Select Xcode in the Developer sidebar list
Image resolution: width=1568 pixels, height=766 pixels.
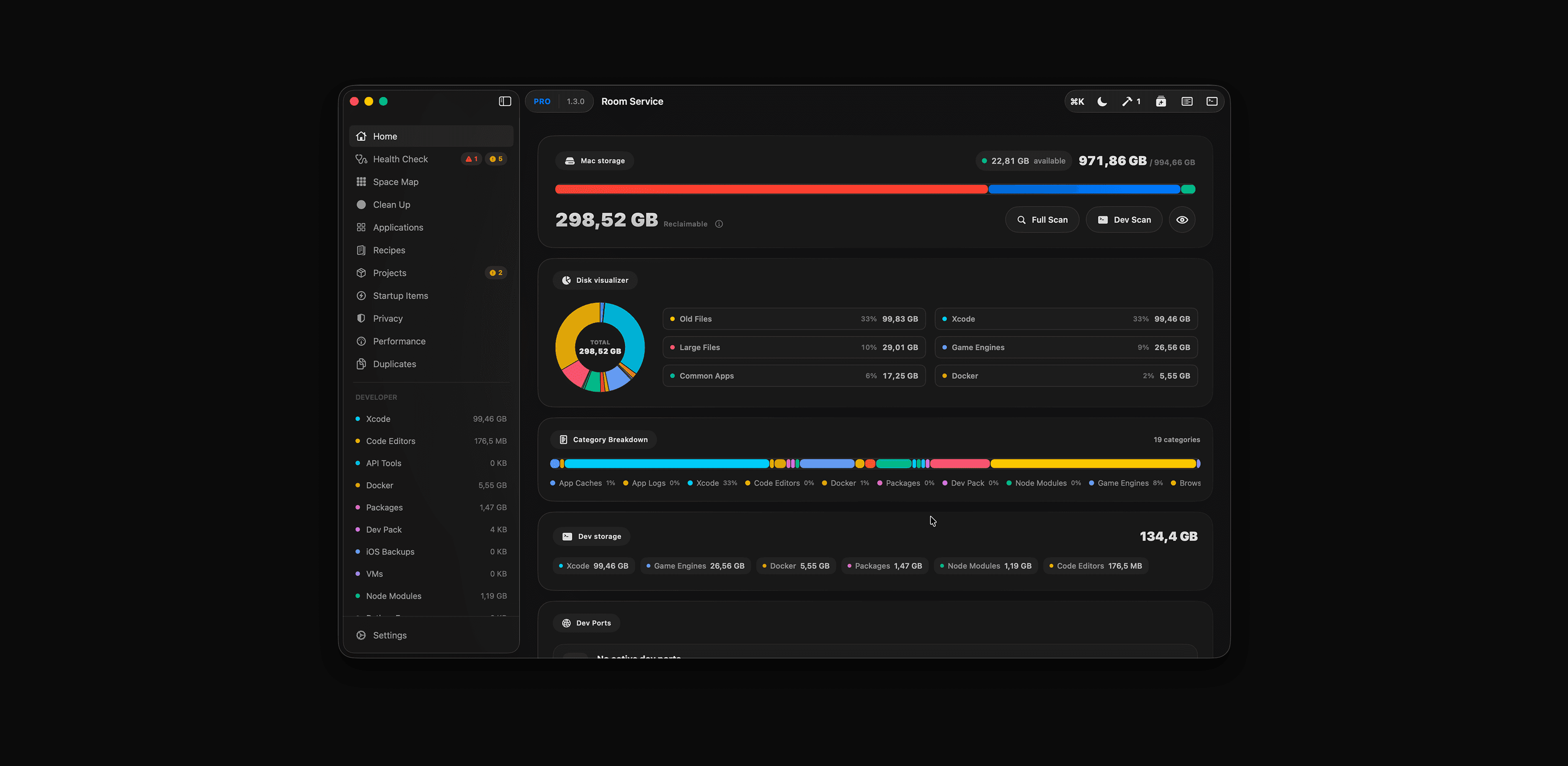pos(431,419)
